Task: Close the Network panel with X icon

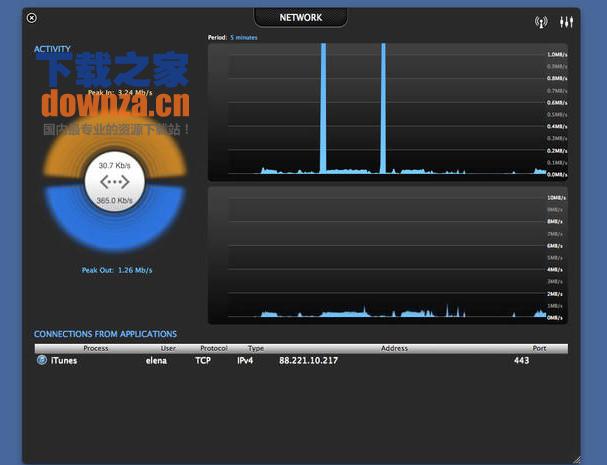Action: pyautogui.click(x=32, y=18)
